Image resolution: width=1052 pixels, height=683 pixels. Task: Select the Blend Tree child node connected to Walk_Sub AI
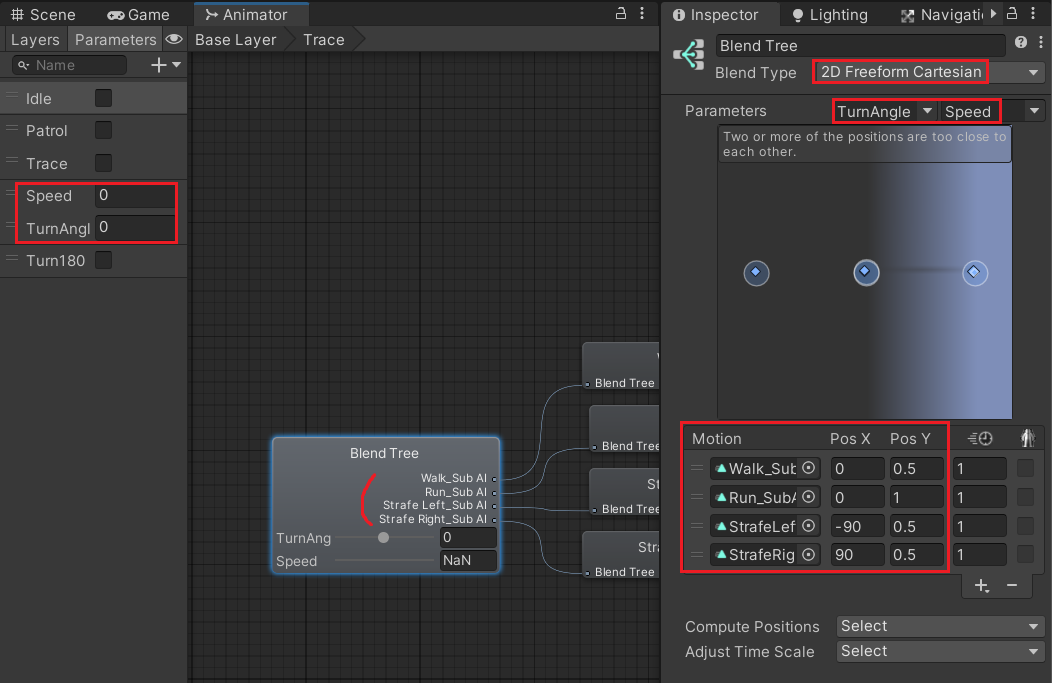621,366
